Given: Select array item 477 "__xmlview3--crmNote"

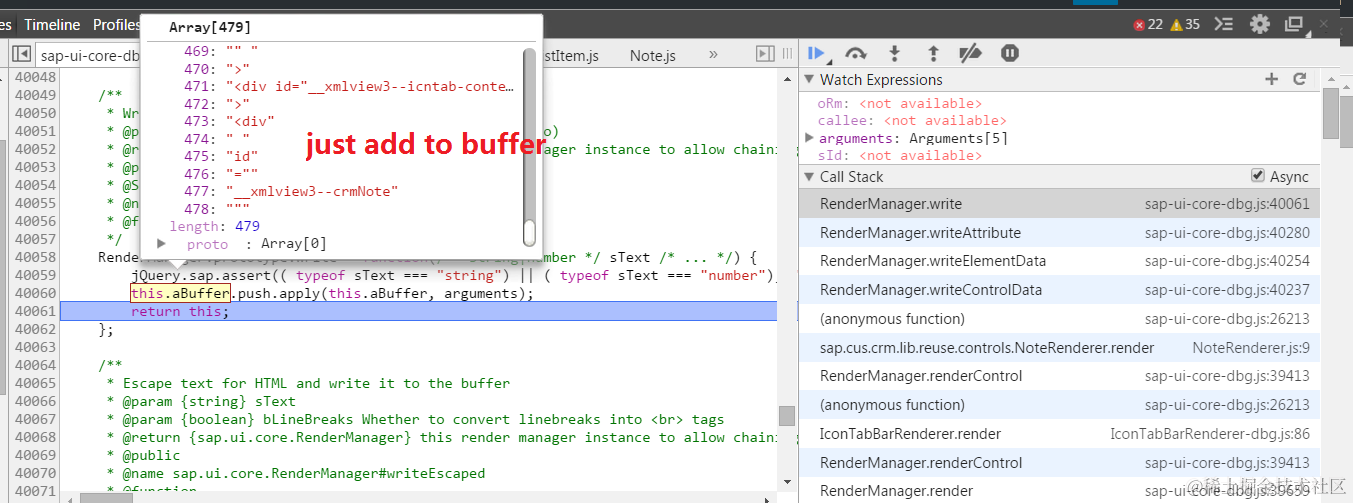Looking at the screenshot, I should pyautogui.click(x=292, y=191).
